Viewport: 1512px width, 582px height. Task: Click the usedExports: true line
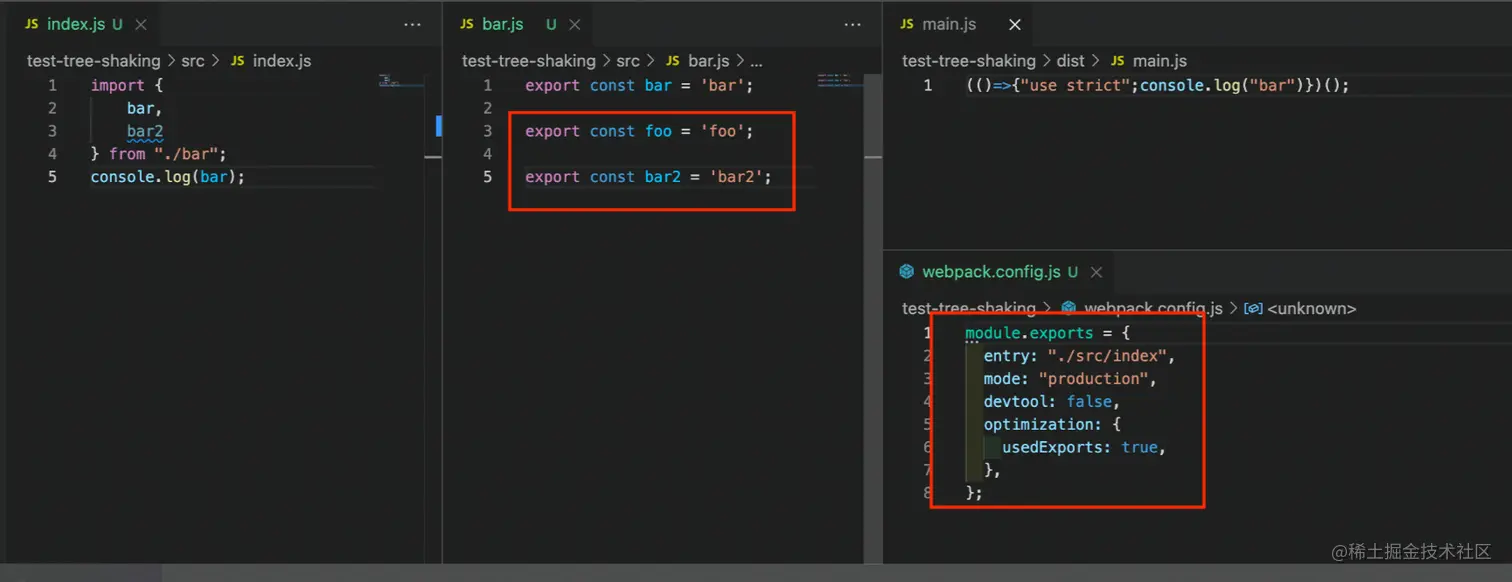tap(1084, 447)
